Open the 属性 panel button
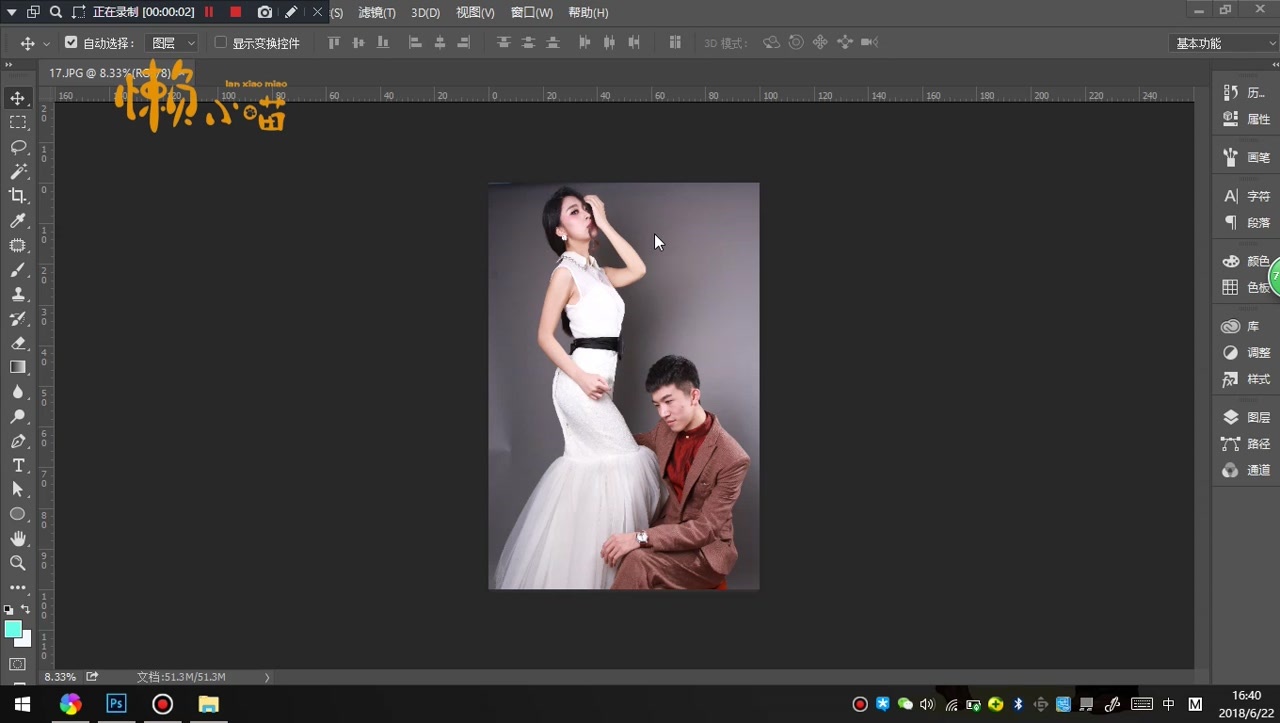Image resolution: width=1280 pixels, height=723 pixels. [x=1246, y=119]
